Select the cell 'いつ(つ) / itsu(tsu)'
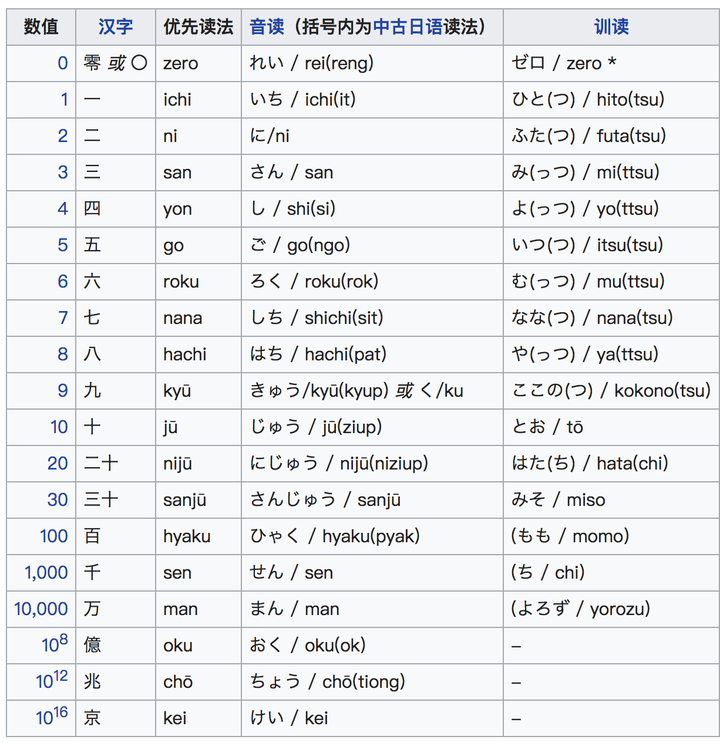 (x=611, y=245)
